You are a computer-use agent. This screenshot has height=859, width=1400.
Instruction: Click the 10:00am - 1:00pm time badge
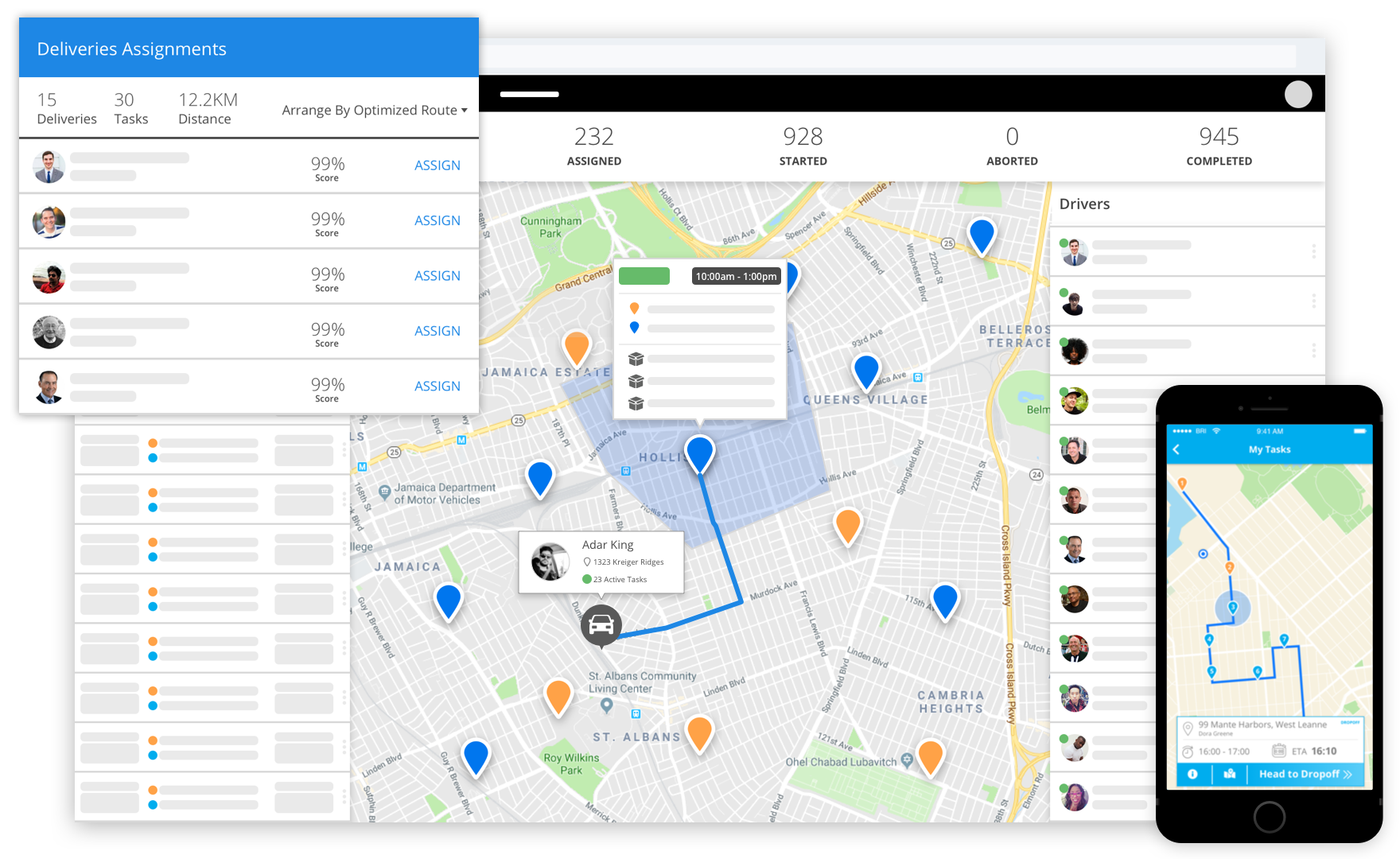coord(736,276)
